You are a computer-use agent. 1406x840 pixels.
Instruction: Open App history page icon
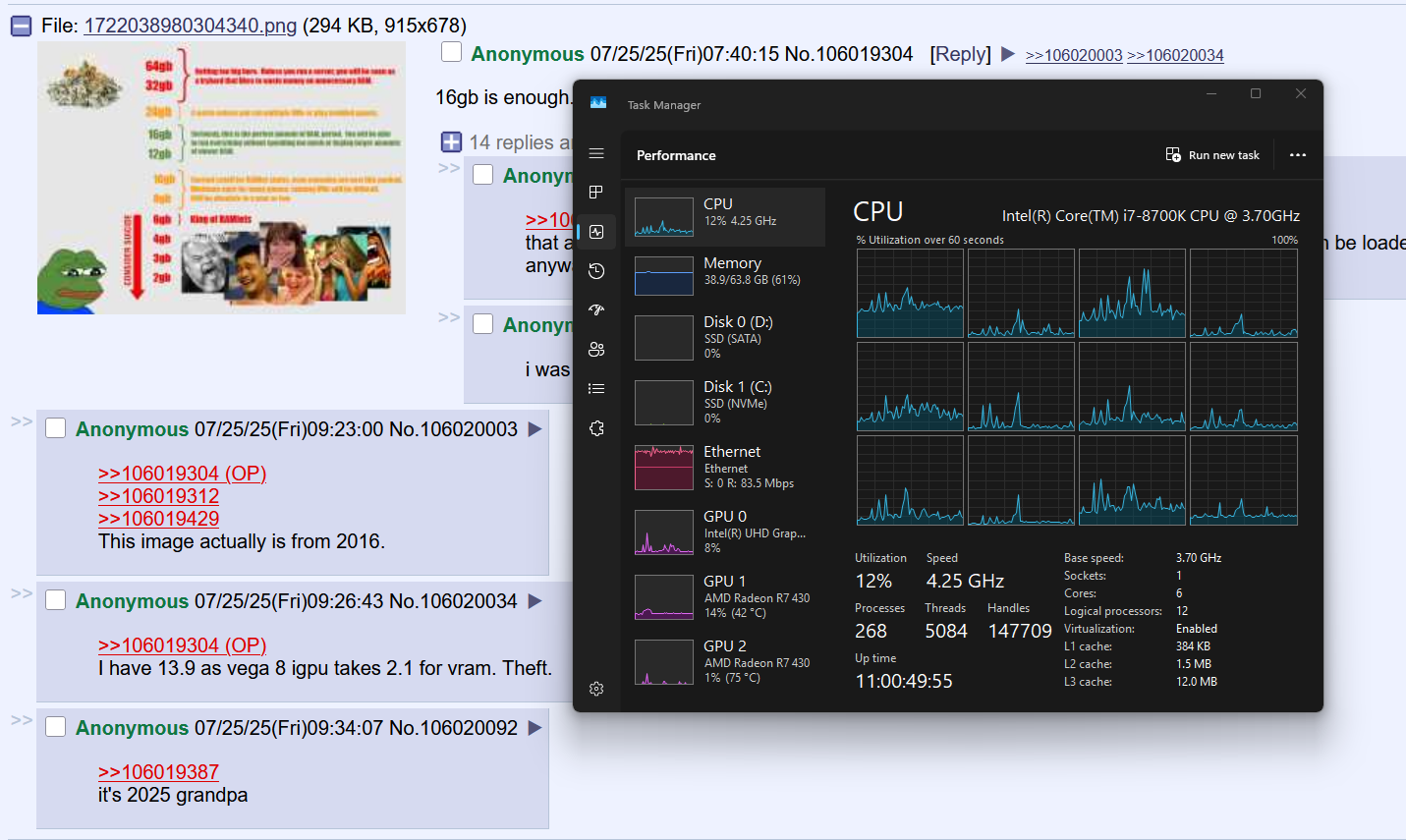point(596,271)
